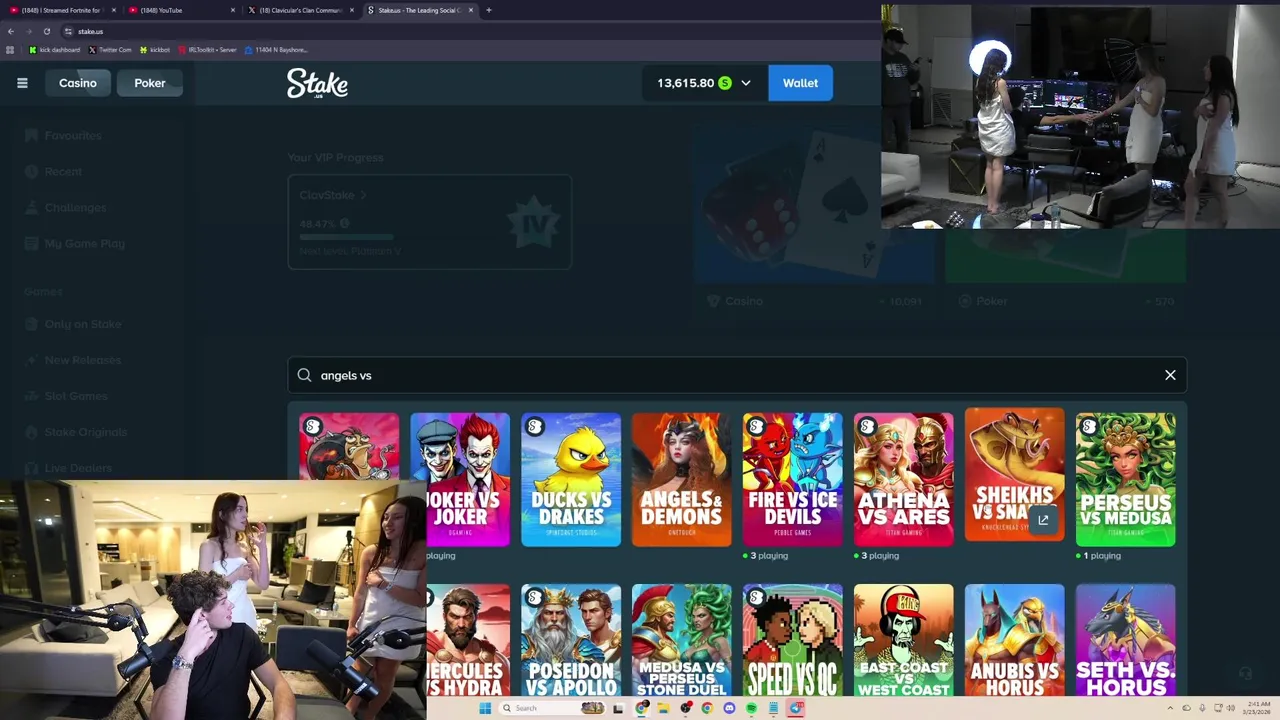Close the Stake.us browser tab
The width and height of the screenshot is (1280, 720).
tap(472, 10)
